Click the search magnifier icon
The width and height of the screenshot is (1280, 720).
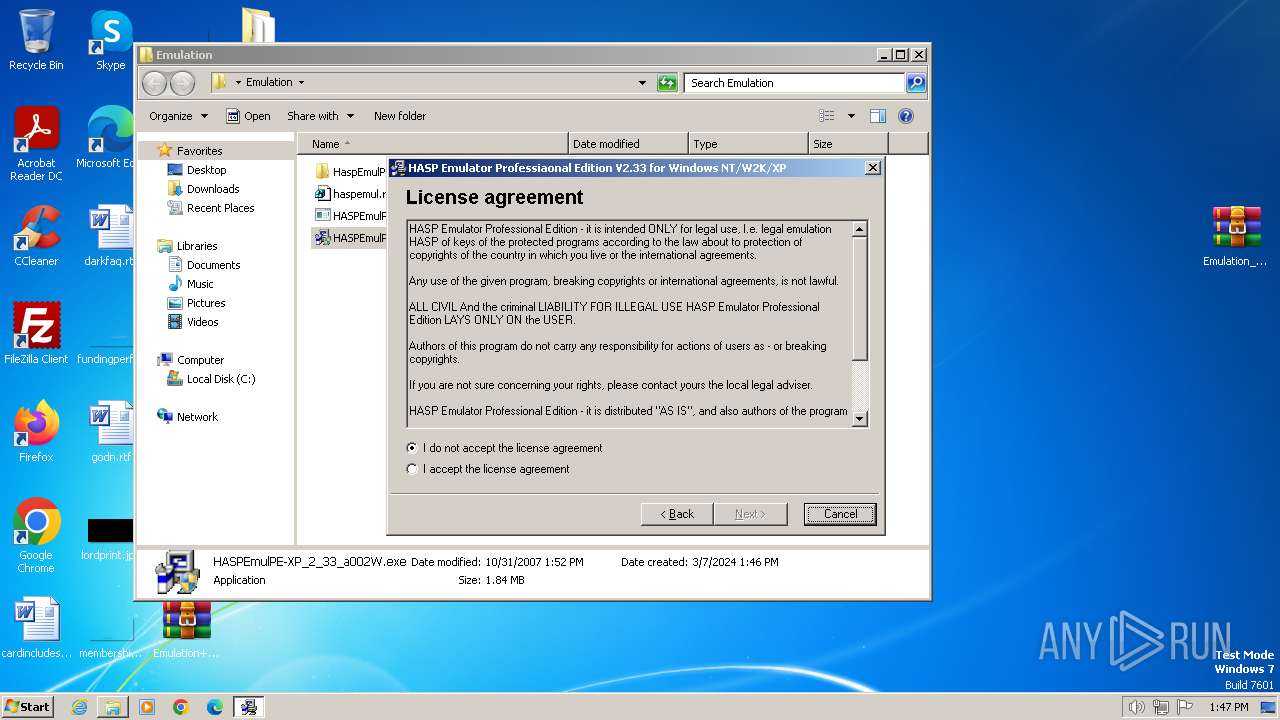tap(916, 83)
